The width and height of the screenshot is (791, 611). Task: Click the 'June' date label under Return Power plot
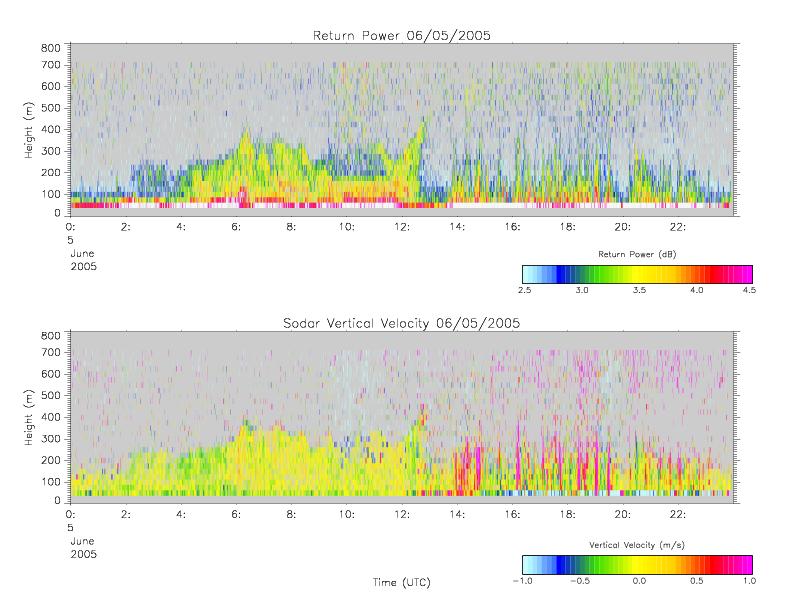click(82, 254)
